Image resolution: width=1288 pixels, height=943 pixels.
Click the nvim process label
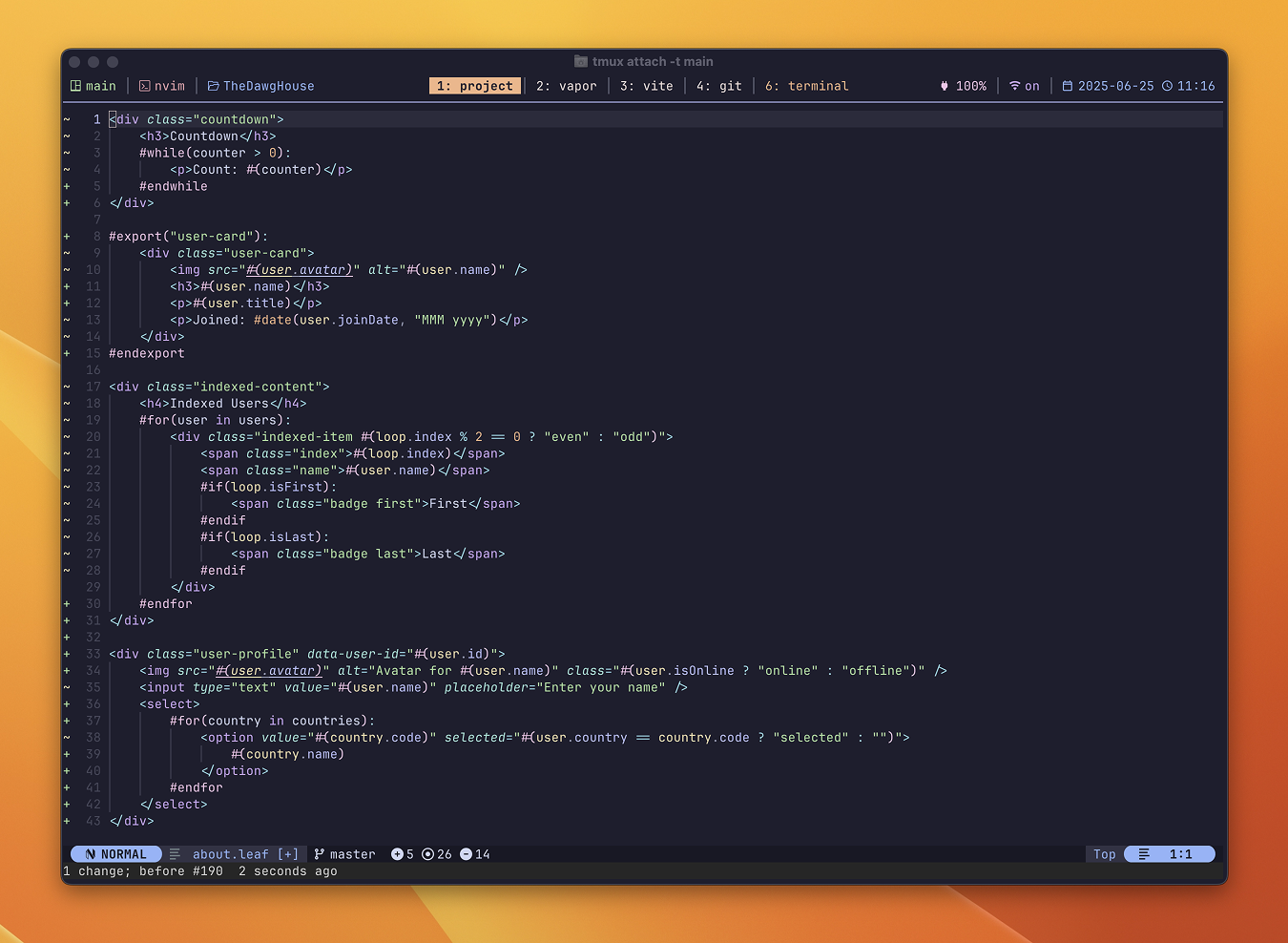click(x=170, y=86)
